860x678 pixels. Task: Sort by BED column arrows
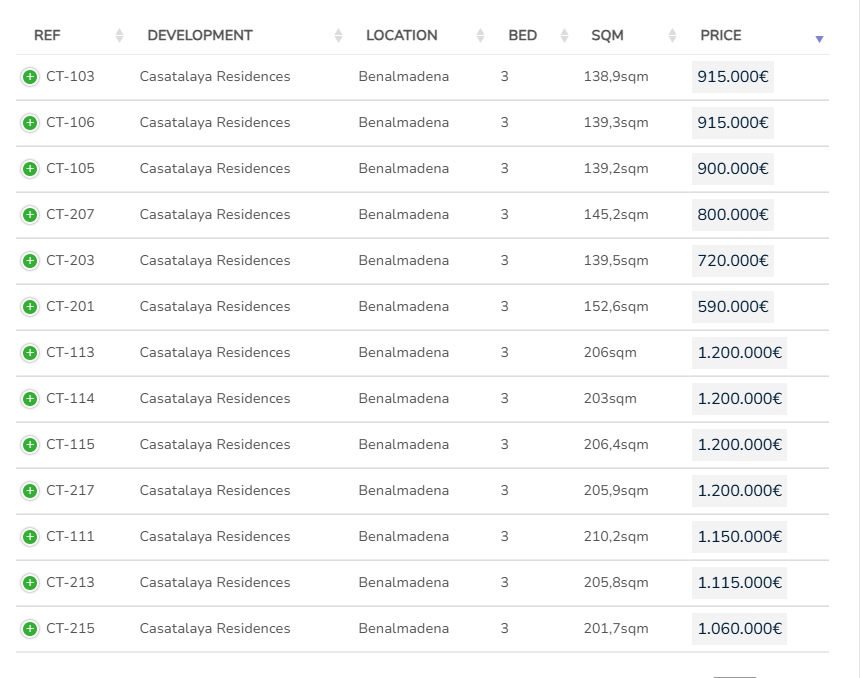click(x=564, y=36)
